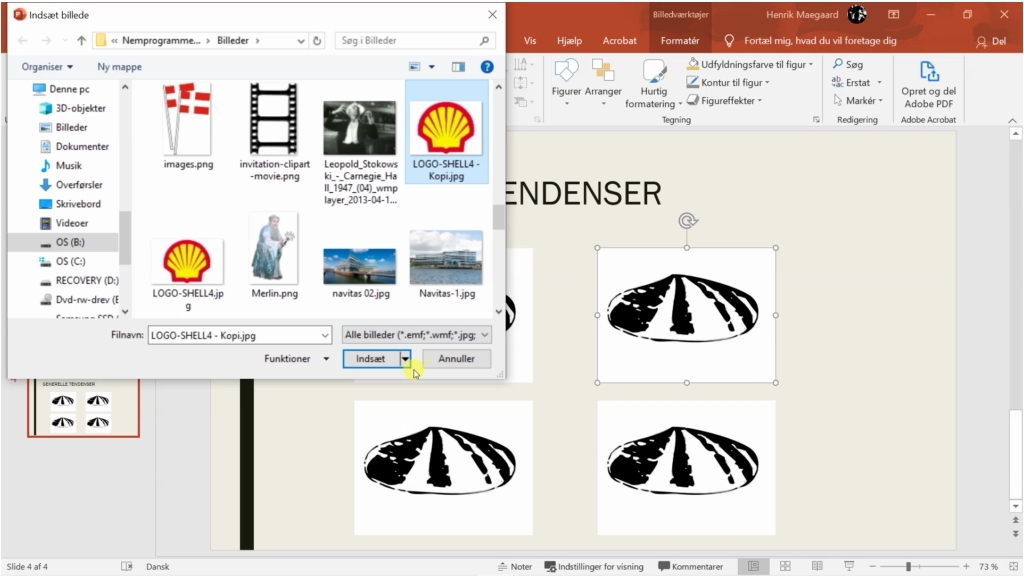This screenshot has height=577, width=1024.
Task: Expand view options dropdown arrow
Action: (x=431, y=67)
